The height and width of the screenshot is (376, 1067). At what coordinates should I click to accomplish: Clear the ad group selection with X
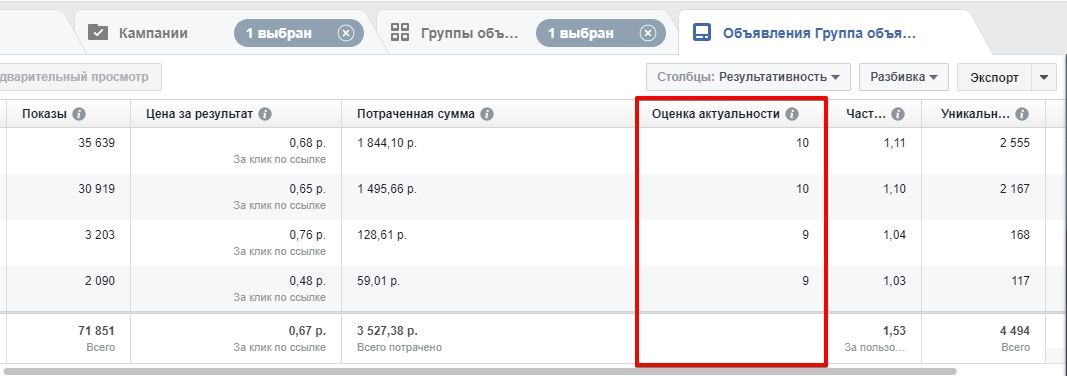pyautogui.click(x=648, y=33)
